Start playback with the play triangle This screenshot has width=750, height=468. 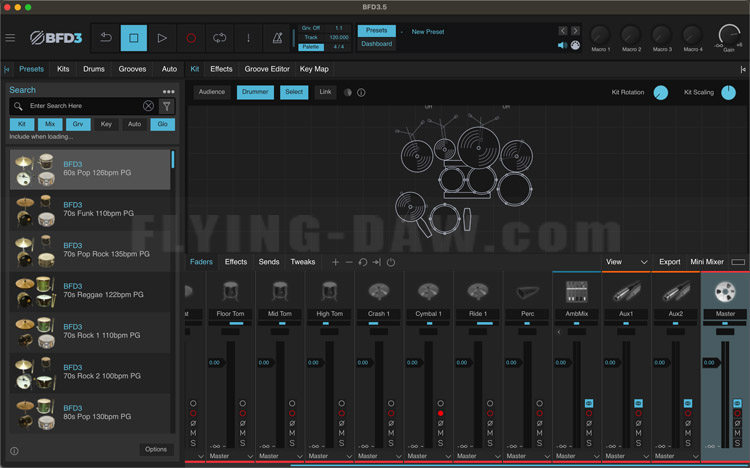162,38
